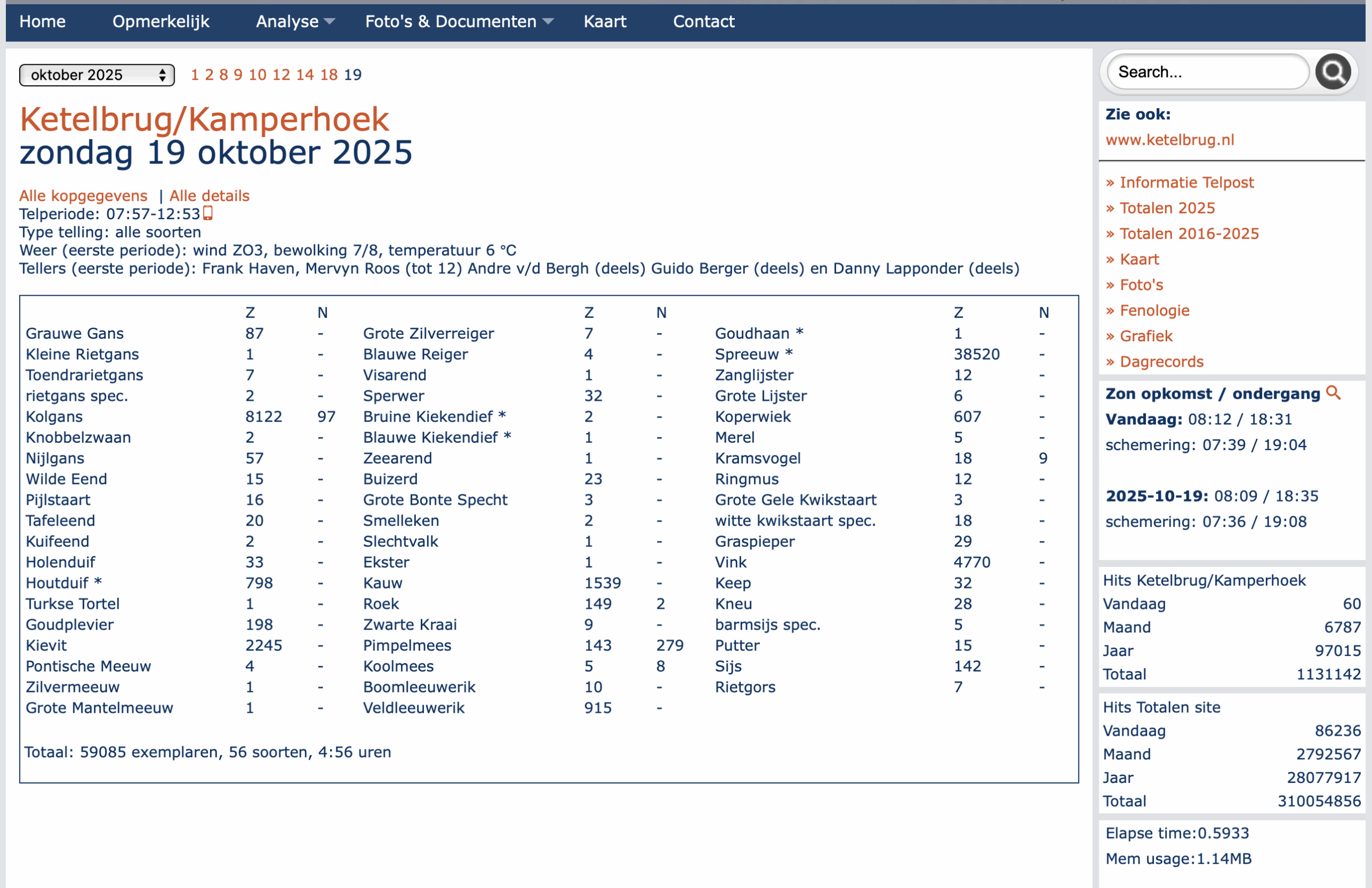Click magnifier icon beside Zon opkomst heading

(x=1333, y=393)
